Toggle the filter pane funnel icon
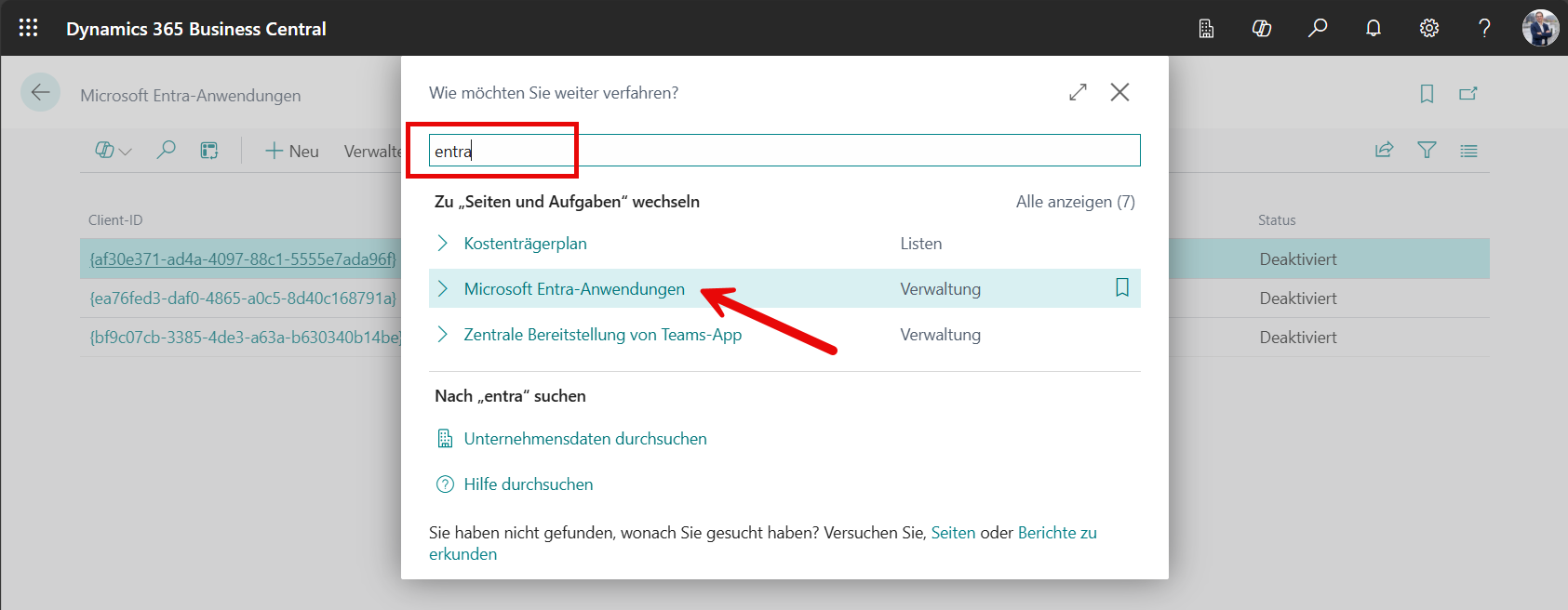 coord(1427,151)
